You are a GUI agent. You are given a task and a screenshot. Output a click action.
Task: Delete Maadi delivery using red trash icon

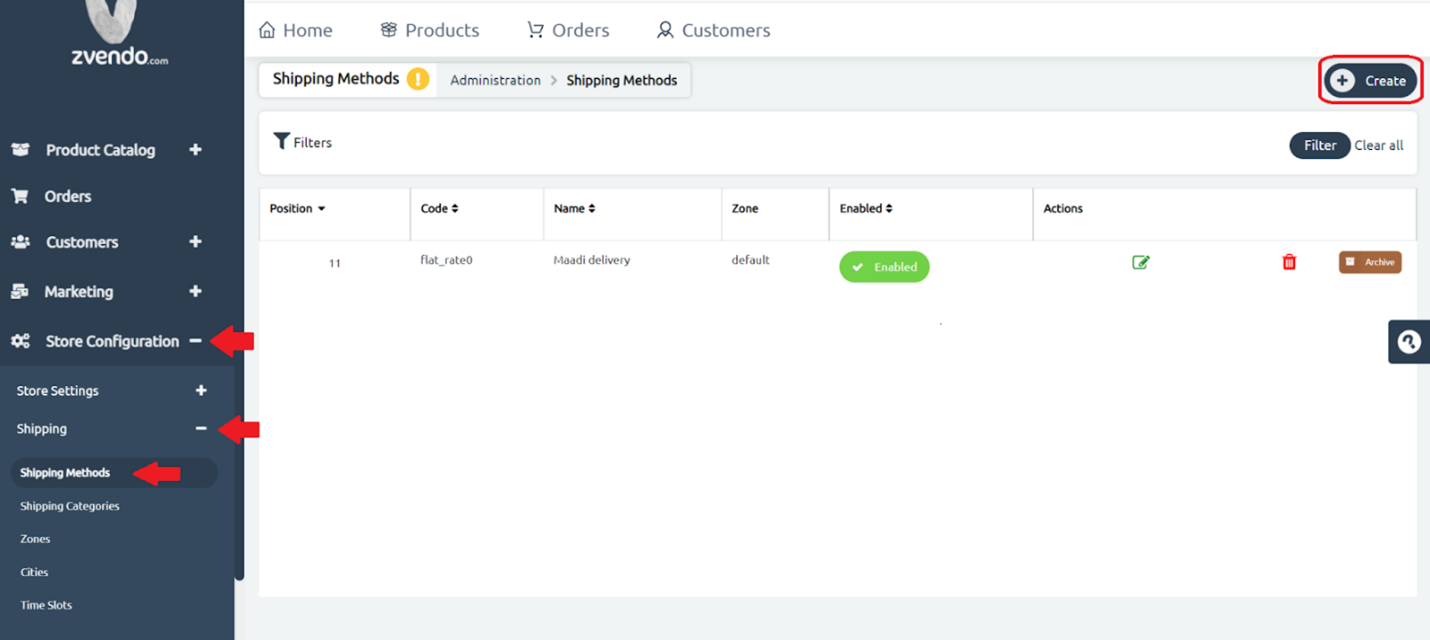1289,262
